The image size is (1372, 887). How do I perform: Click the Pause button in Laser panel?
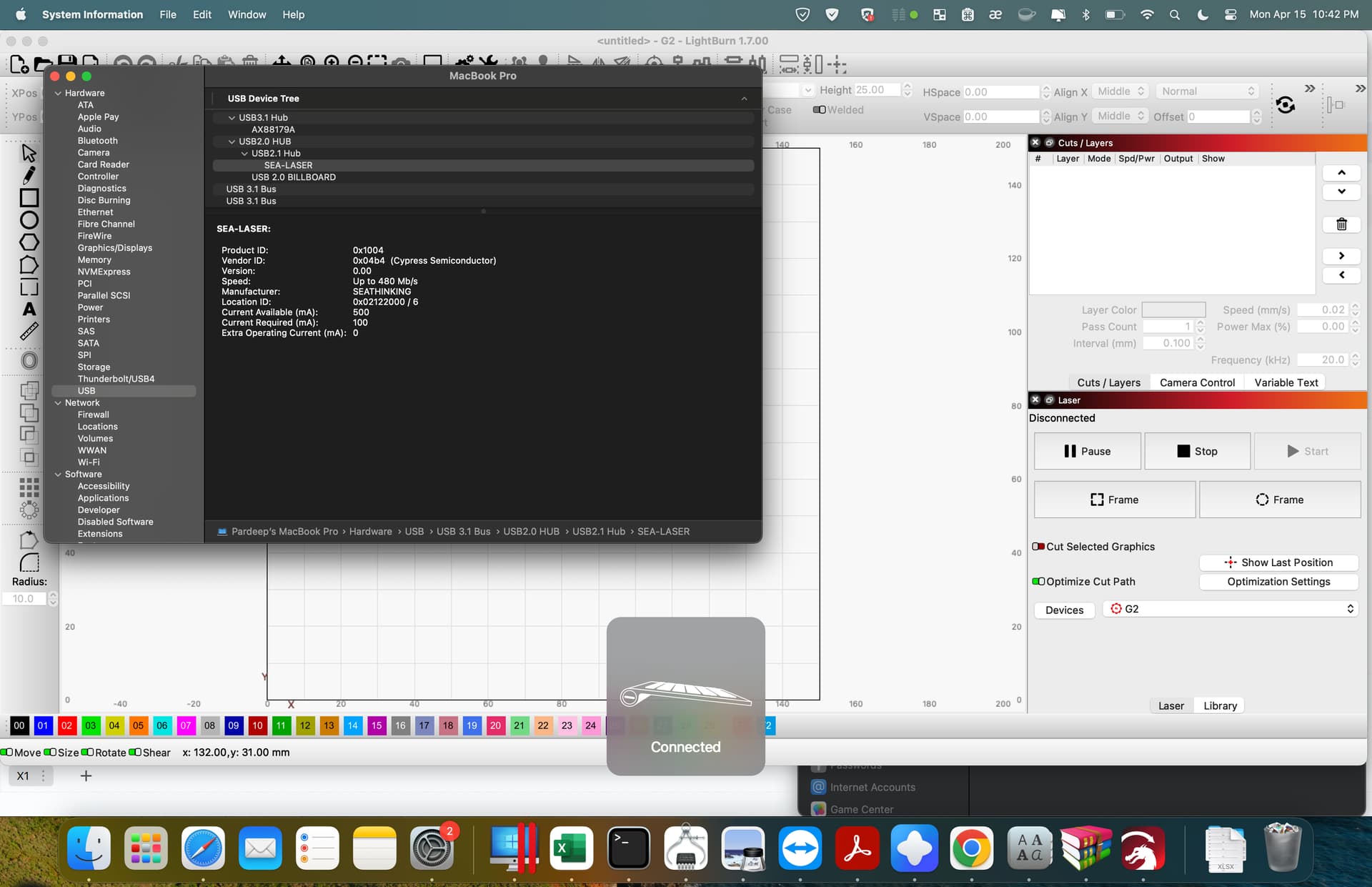pos(1087,451)
